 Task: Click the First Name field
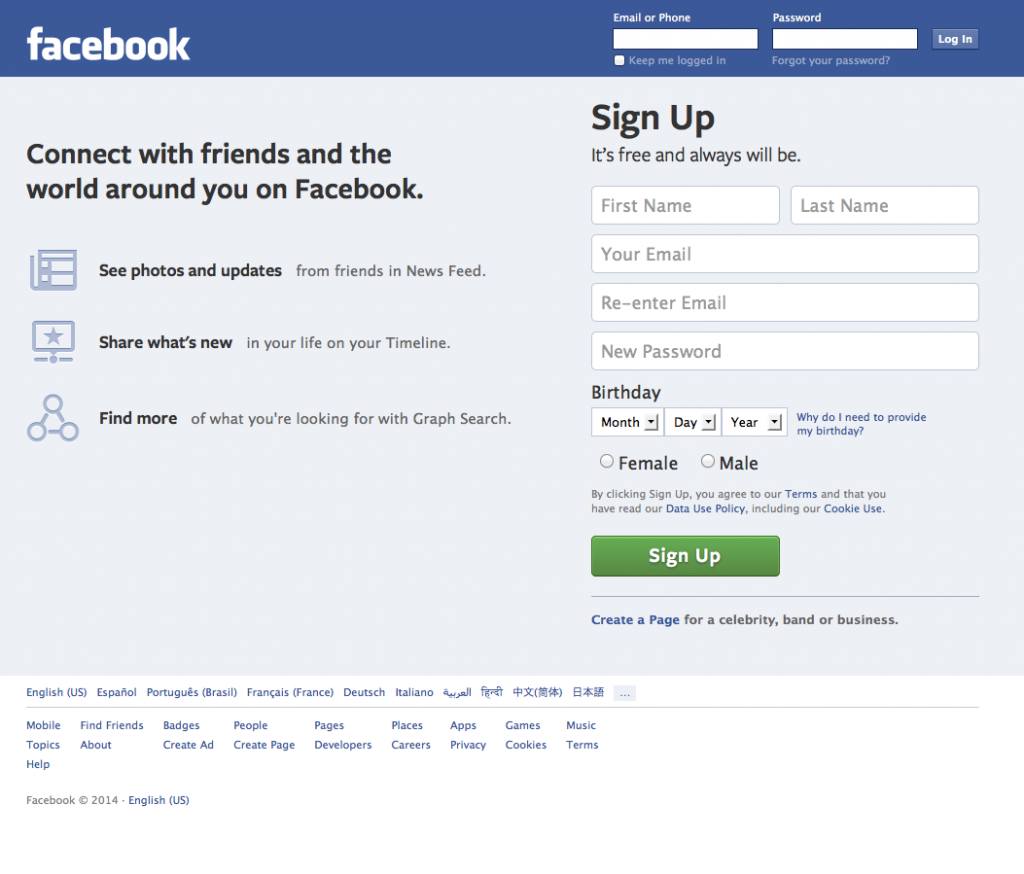[x=685, y=205]
